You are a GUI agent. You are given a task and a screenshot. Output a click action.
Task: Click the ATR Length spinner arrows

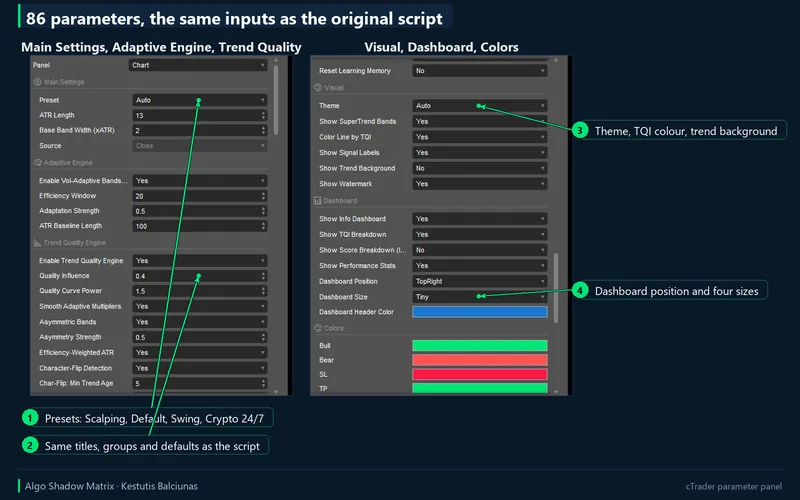(x=263, y=115)
